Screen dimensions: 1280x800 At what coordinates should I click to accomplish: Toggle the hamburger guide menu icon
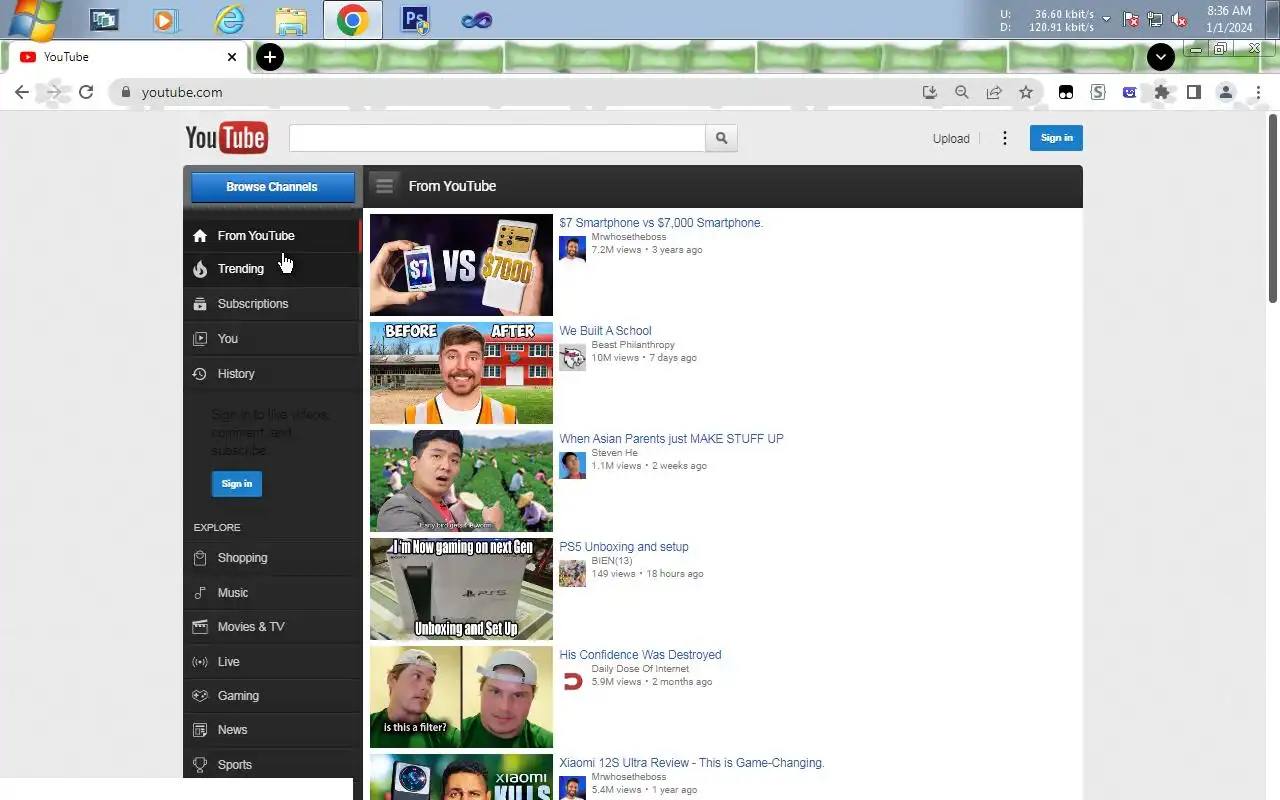click(x=384, y=186)
